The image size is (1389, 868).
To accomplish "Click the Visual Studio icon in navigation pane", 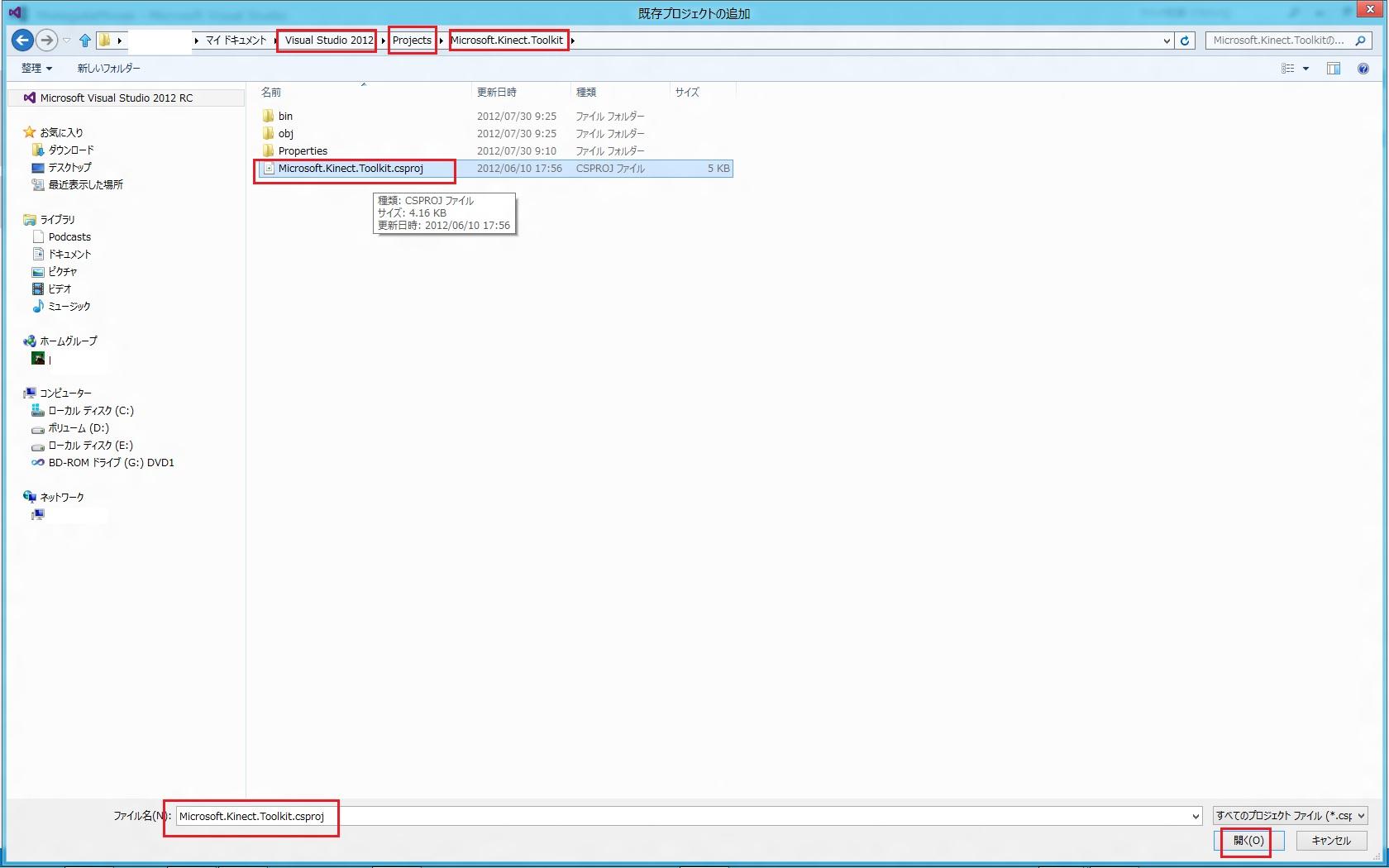I will [x=30, y=98].
